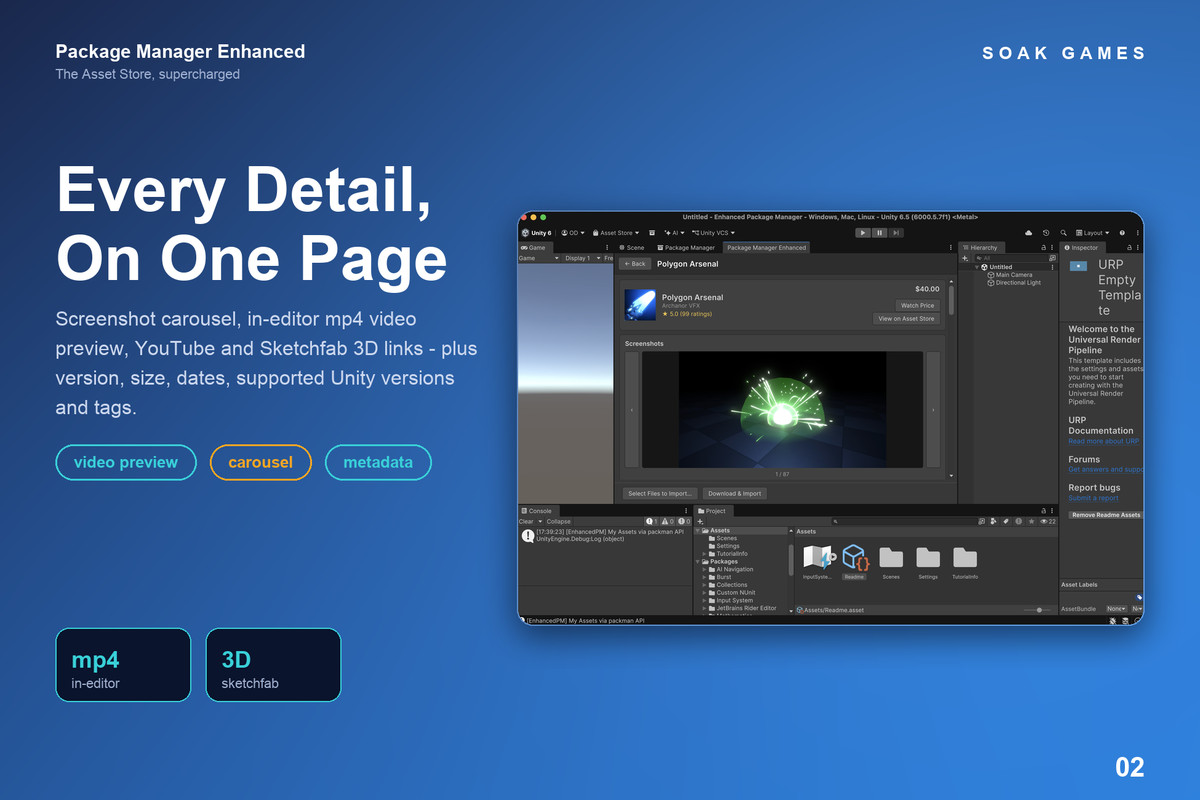Viewport: 1200px width, 800px height.
Task: Click the package details vertical scrollbar
Action: tap(952, 298)
